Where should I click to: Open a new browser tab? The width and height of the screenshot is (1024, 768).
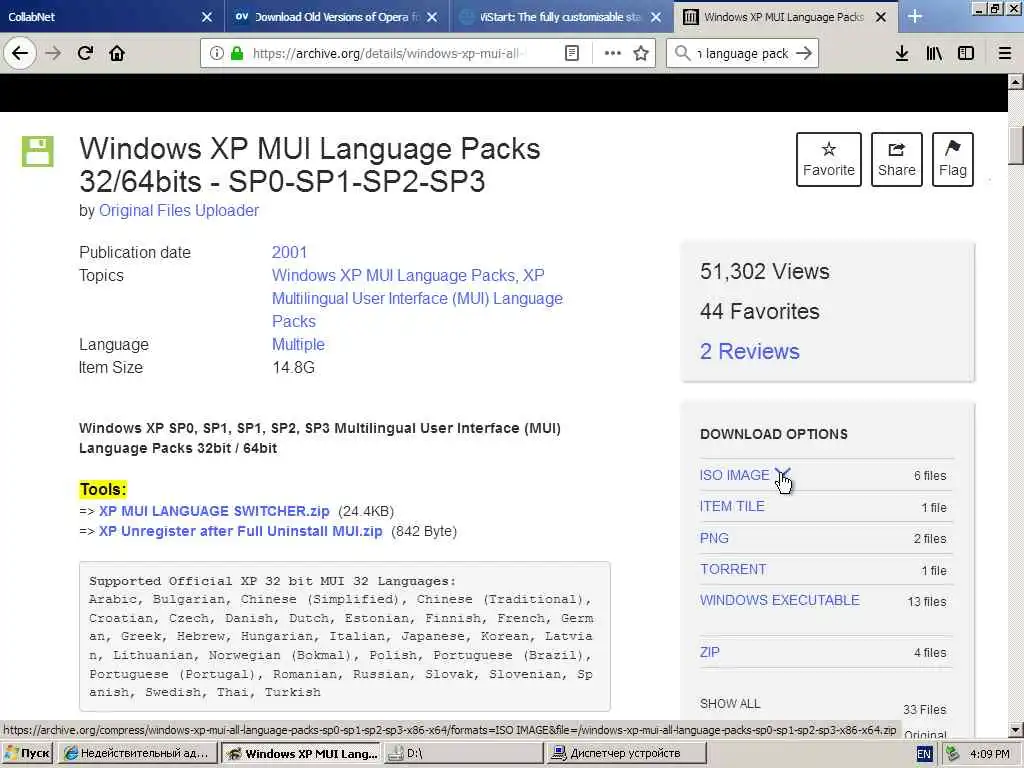coord(915,17)
